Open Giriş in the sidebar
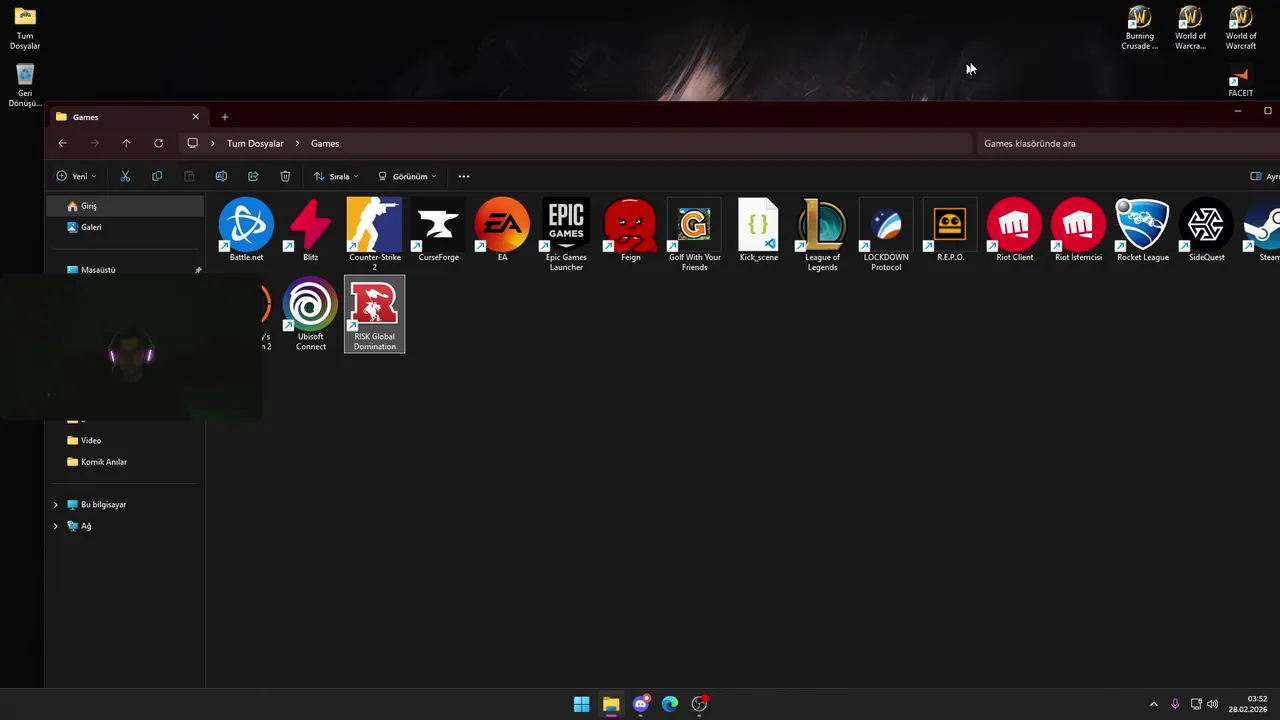The width and height of the screenshot is (1280, 720). [x=124, y=206]
